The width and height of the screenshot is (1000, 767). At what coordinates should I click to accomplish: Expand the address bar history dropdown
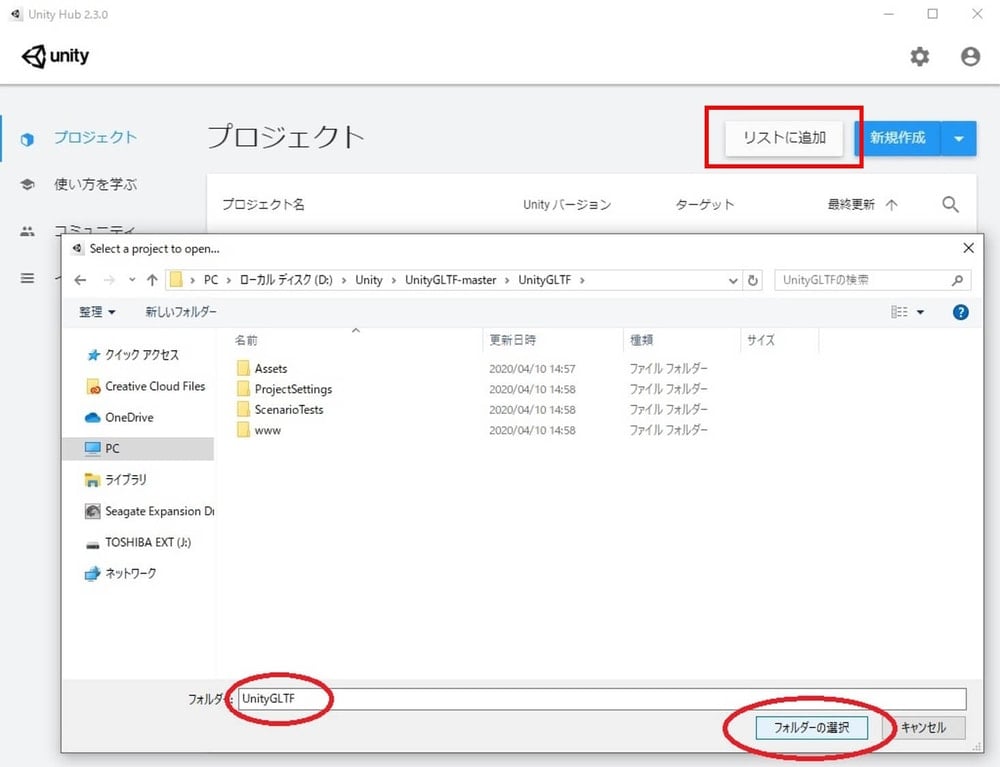[x=733, y=281]
